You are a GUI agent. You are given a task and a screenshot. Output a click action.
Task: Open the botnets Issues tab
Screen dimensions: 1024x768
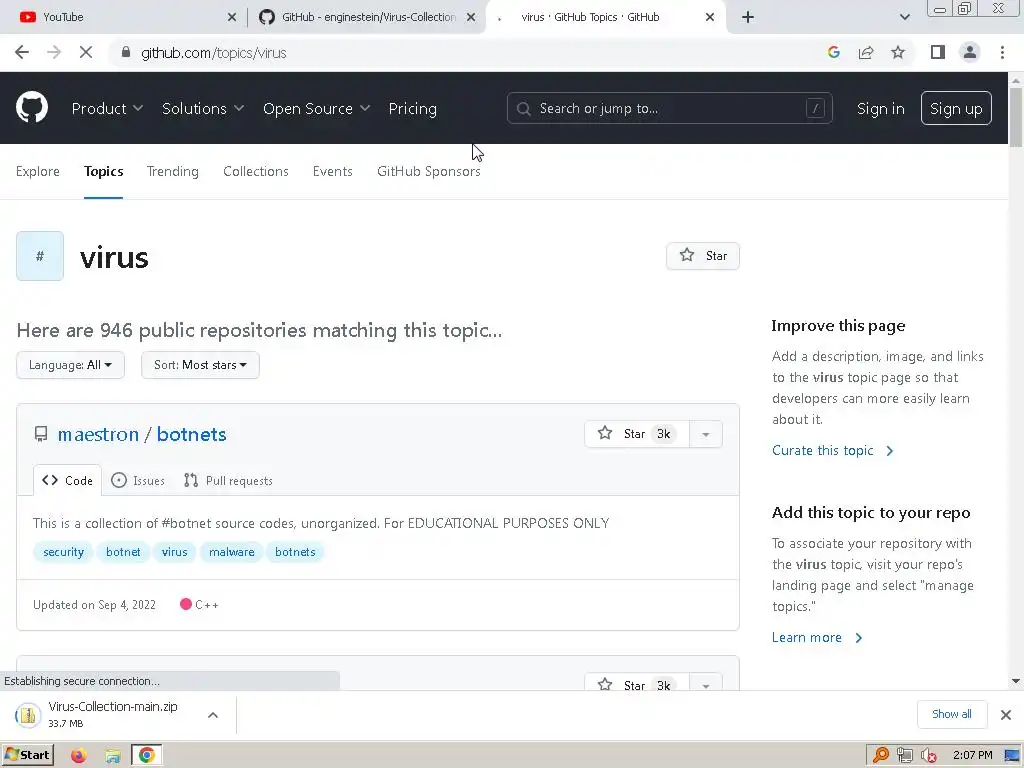click(x=138, y=481)
